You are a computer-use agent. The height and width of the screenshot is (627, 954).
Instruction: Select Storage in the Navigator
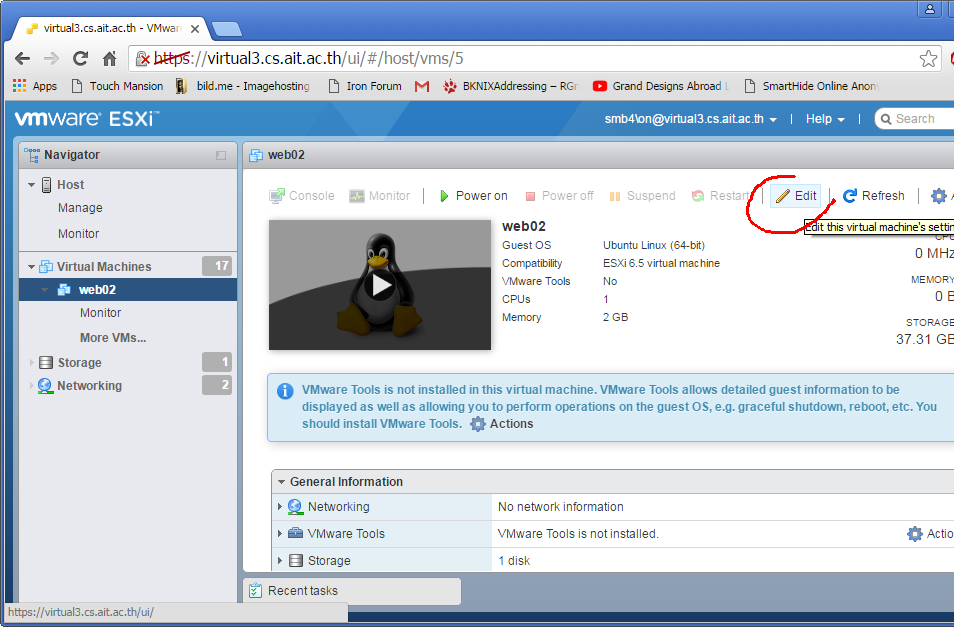click(80, 363)
